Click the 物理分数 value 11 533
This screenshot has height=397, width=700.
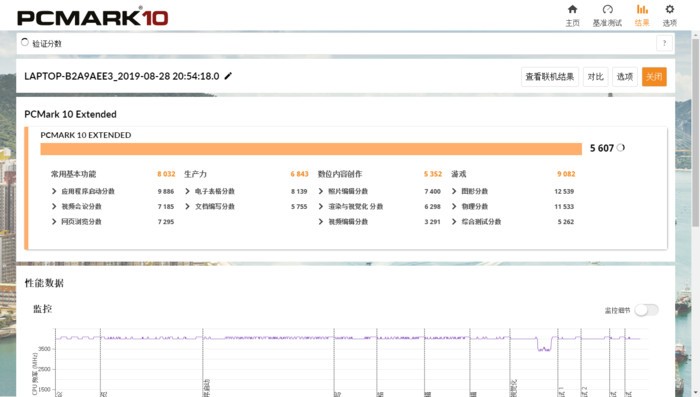click(x=564, y=206)
